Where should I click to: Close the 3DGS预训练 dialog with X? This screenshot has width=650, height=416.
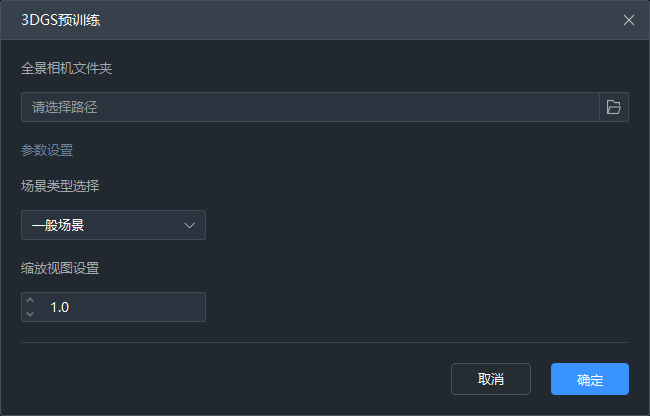(x=629, y=20)
